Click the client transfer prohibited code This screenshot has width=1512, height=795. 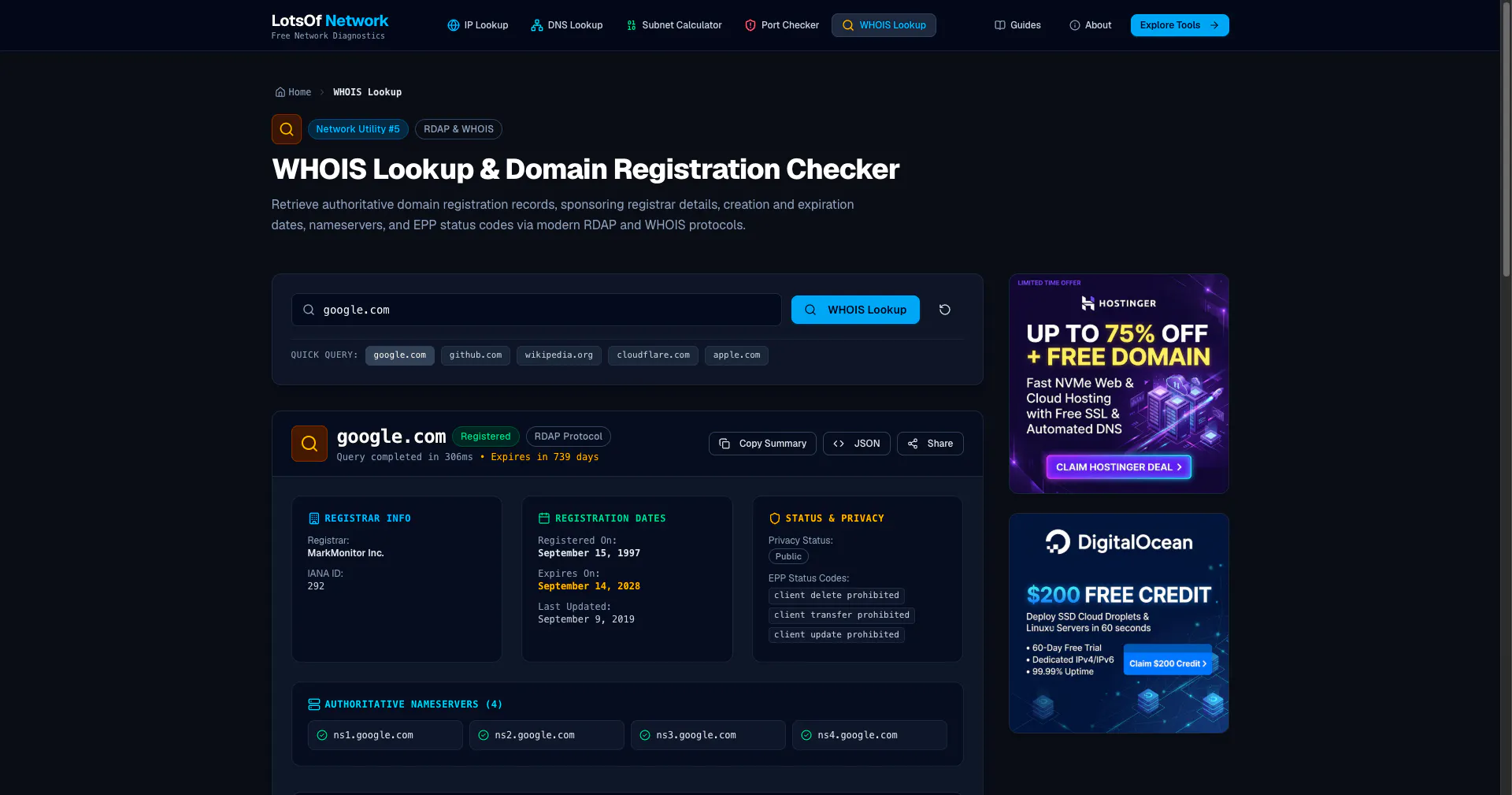842,615
